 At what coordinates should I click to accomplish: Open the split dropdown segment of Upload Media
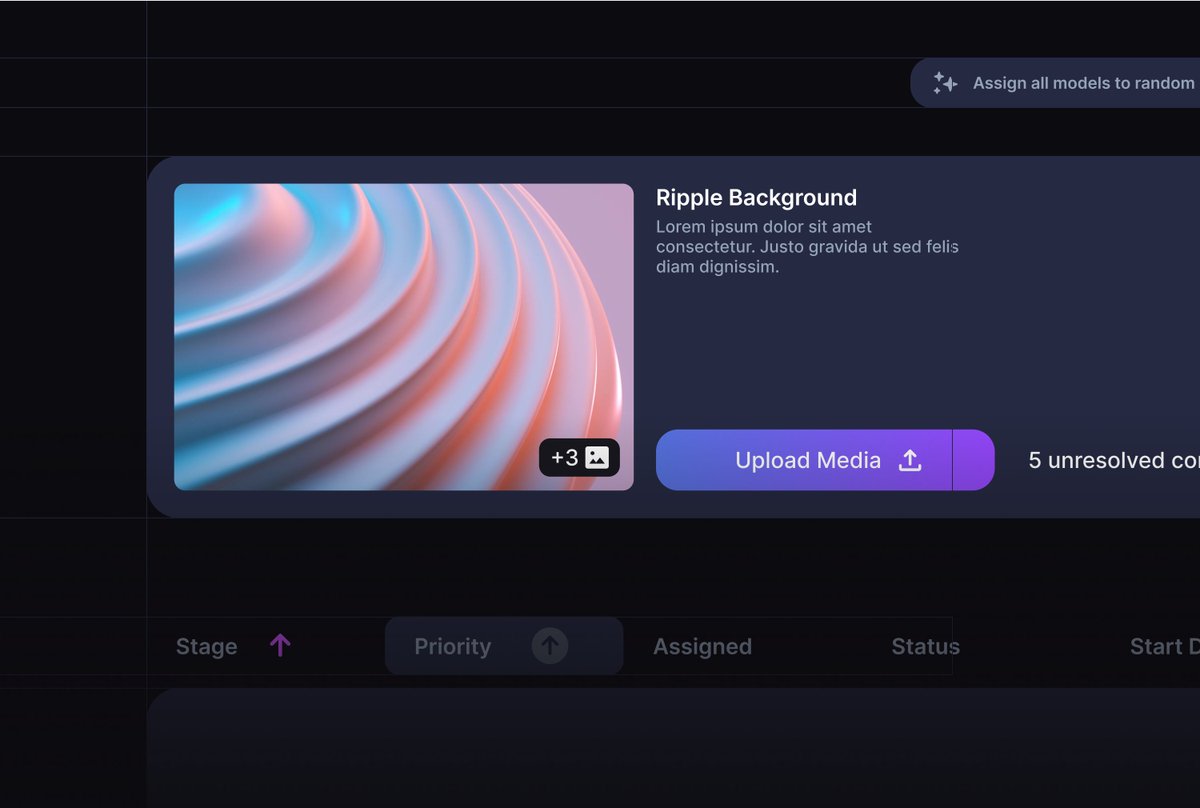click(x=974, y=460)
